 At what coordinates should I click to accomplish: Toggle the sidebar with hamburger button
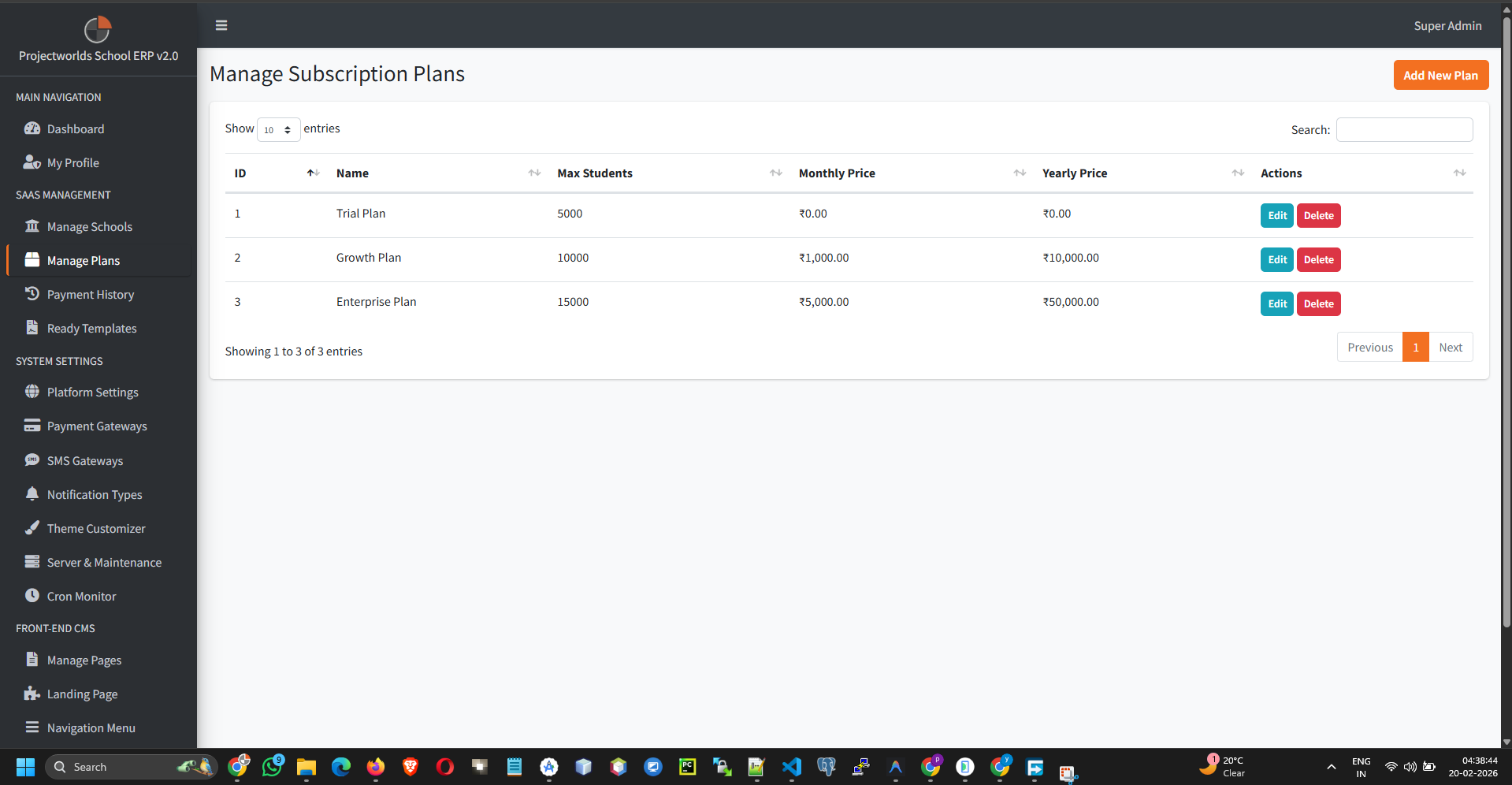tap(221, 25)
